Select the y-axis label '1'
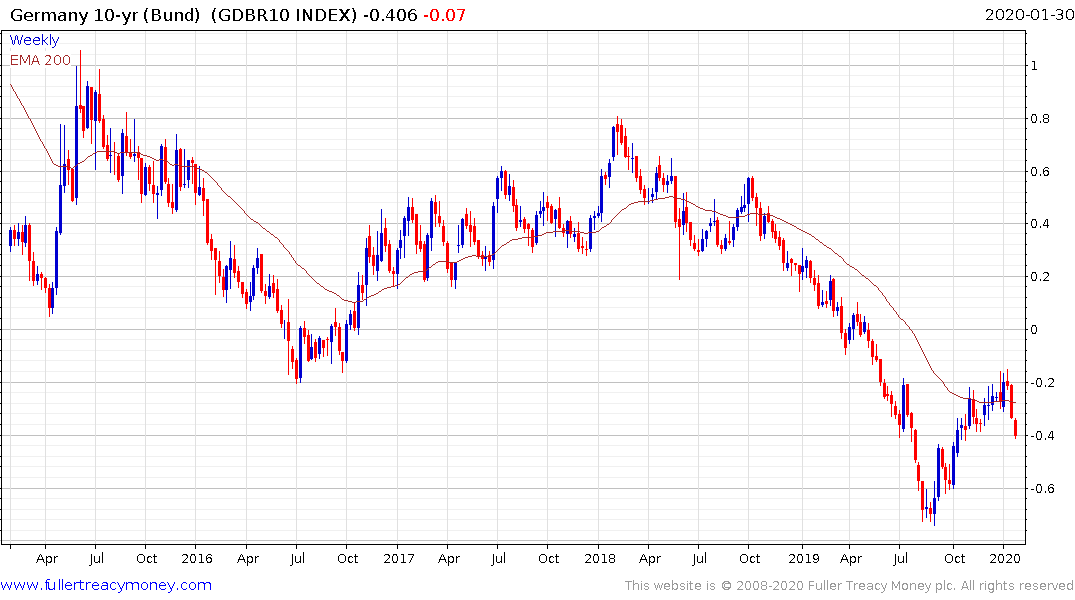Image resolution: width=1075 pixels, height=600 pixels. click(1035, 66)
